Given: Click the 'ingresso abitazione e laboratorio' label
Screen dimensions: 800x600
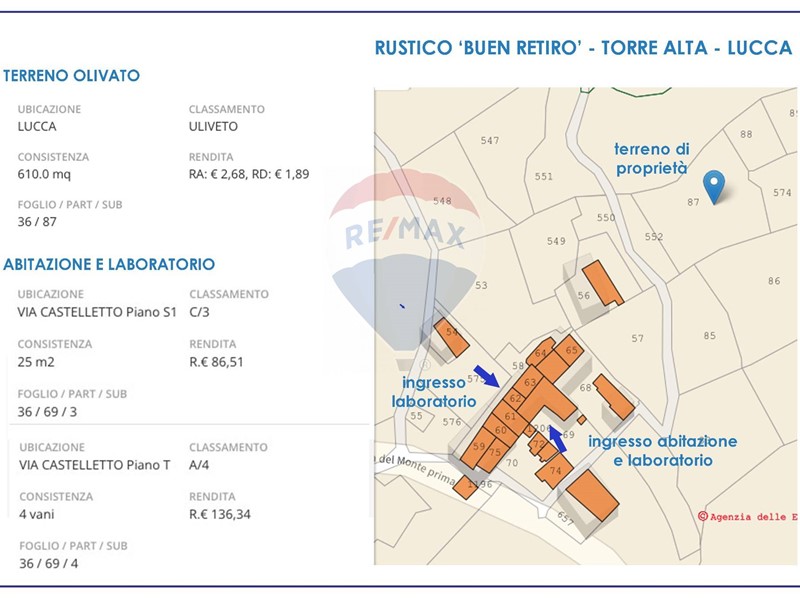Looking at the screenshot, I should [x=662, y=451].
